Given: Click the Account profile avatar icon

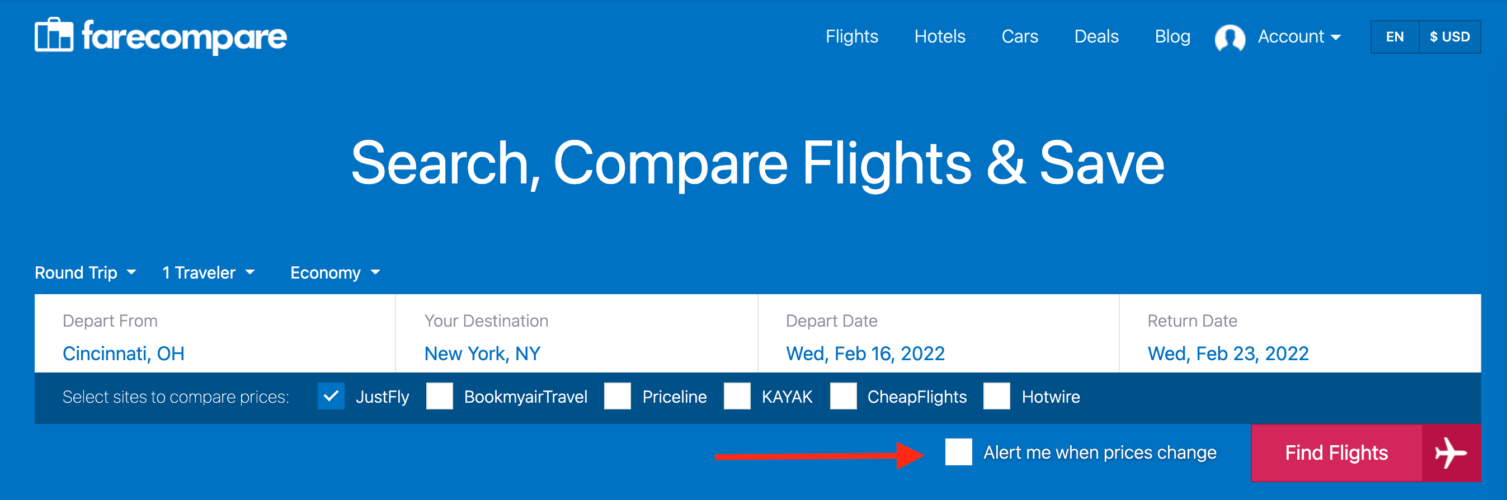Looking at the screenshot, I should 1230,38.
